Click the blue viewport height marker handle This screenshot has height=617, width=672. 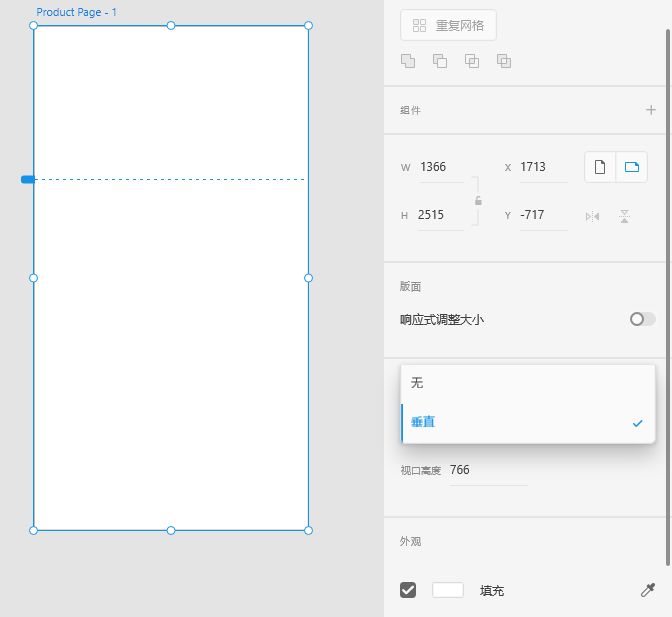28,180
